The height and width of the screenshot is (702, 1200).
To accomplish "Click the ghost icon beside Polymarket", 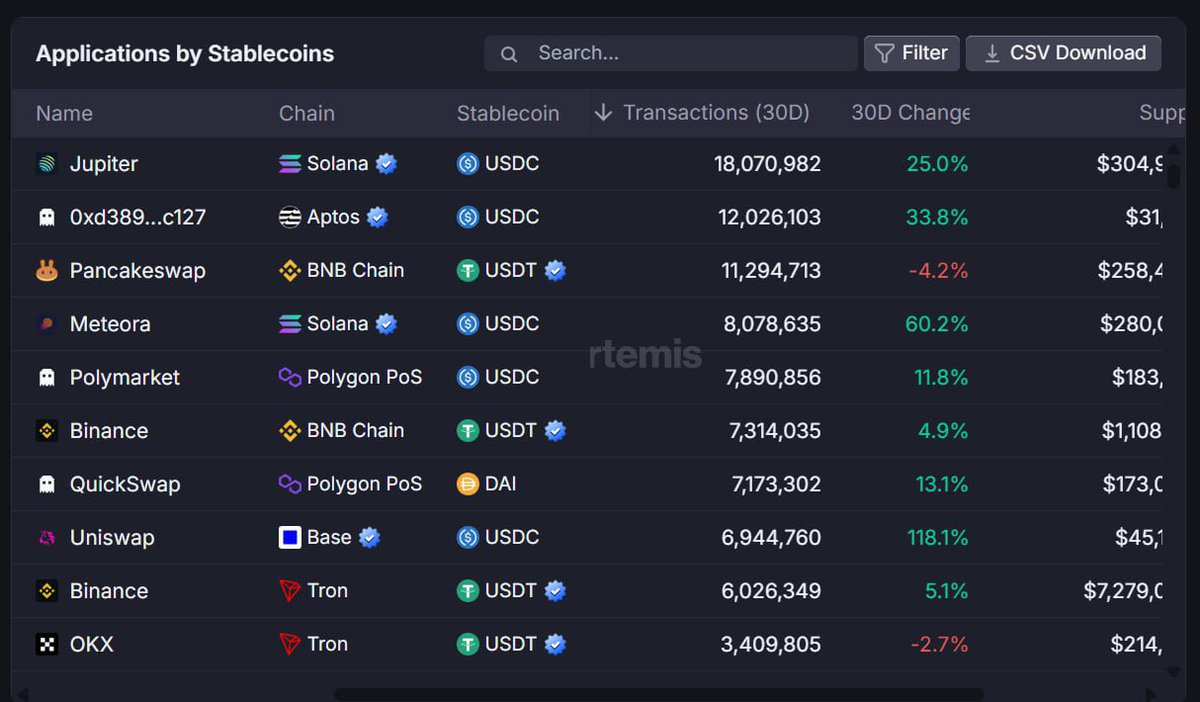I will [47, 377].
